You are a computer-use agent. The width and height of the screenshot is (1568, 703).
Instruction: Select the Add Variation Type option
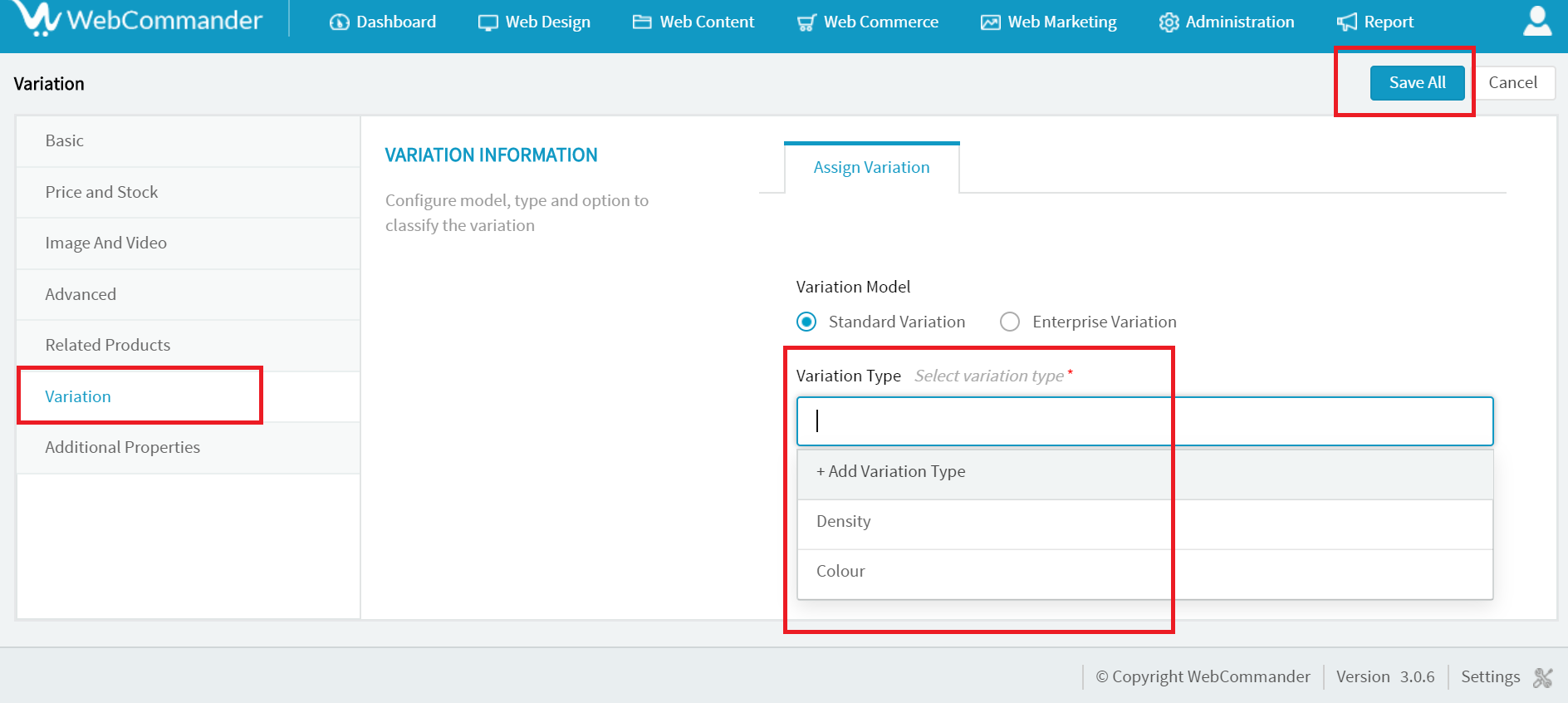890,472
